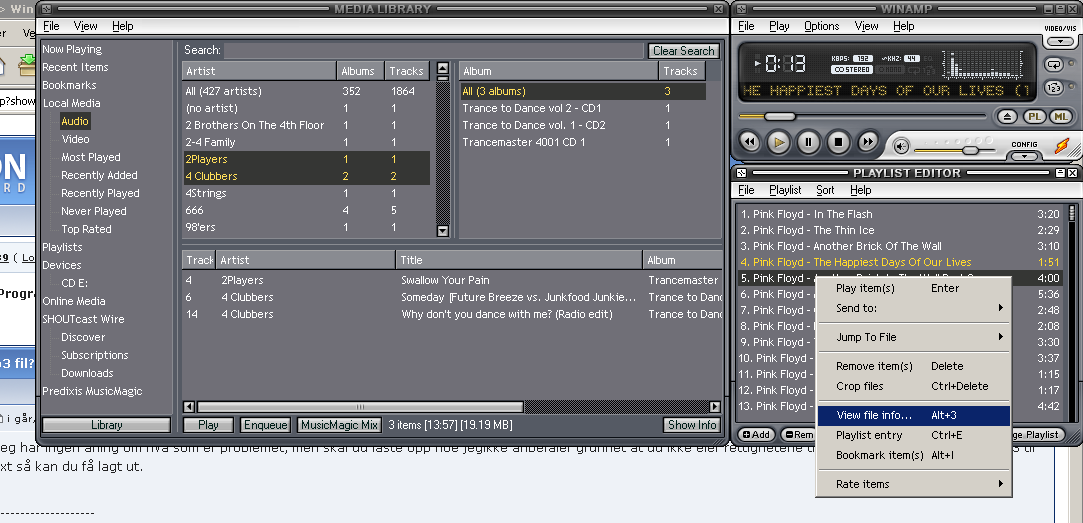Viewport: 1083px width, 523px height.
Task: Open Winamp main window View menu
Action: tap(866, 26)
